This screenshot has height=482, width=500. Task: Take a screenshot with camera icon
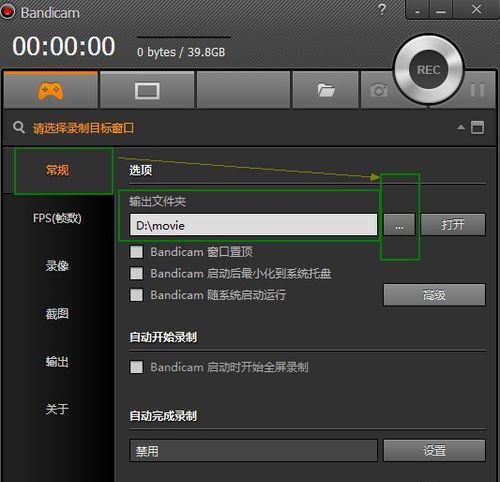[379, 90]
